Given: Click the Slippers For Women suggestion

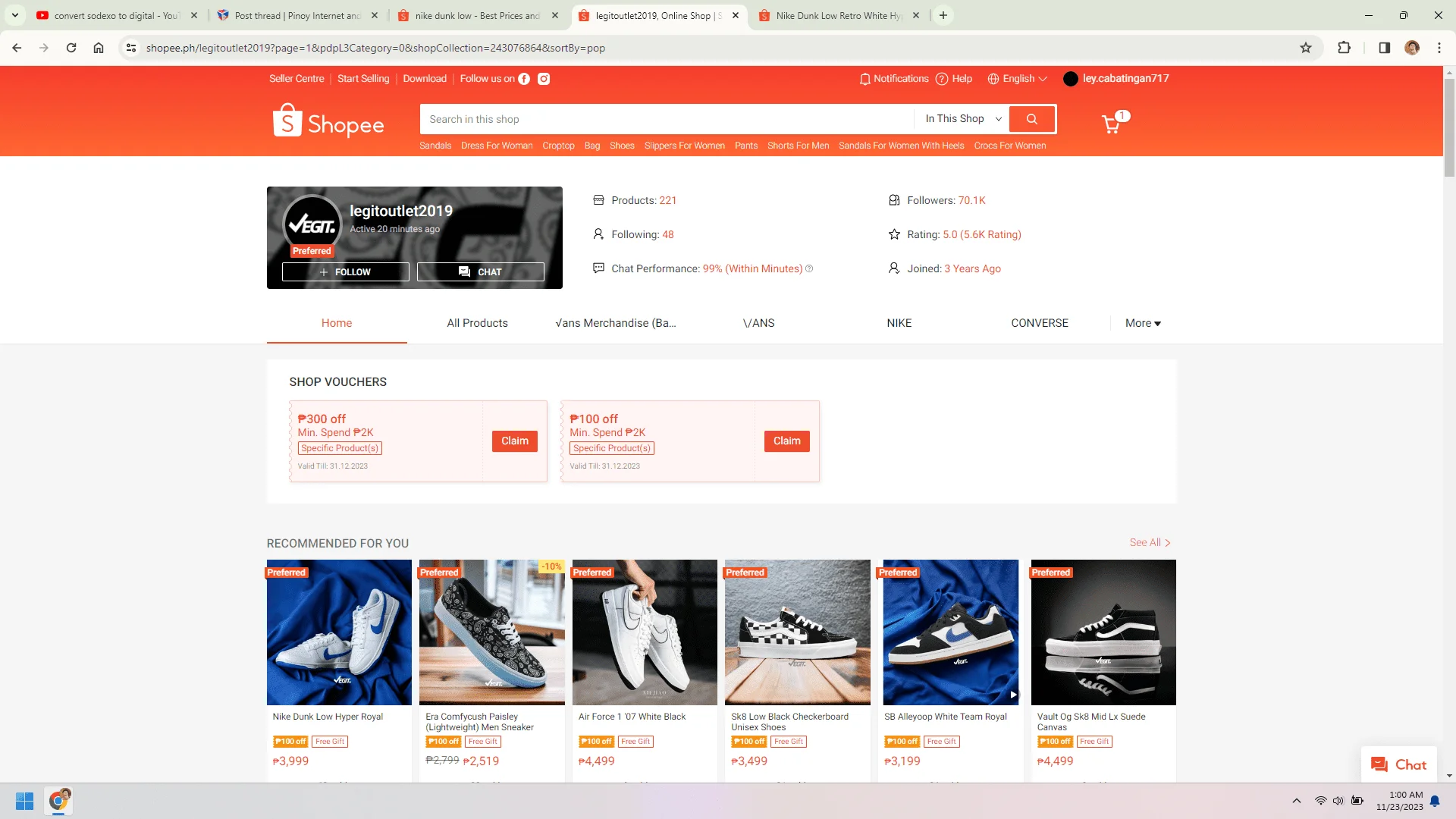Looking at the screenshot, I should point(685,146).
